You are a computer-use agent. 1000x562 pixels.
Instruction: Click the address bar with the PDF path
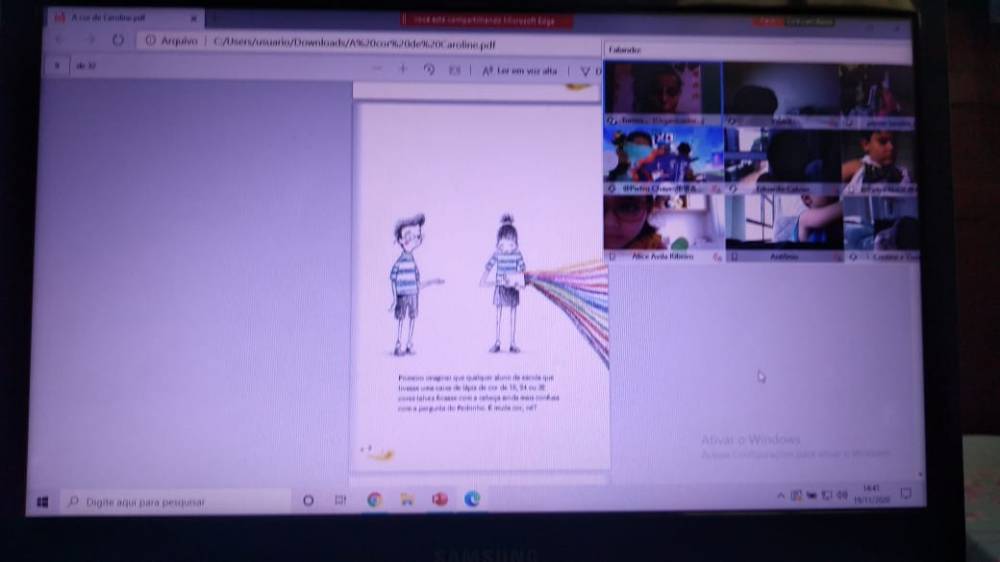[350, 43]
